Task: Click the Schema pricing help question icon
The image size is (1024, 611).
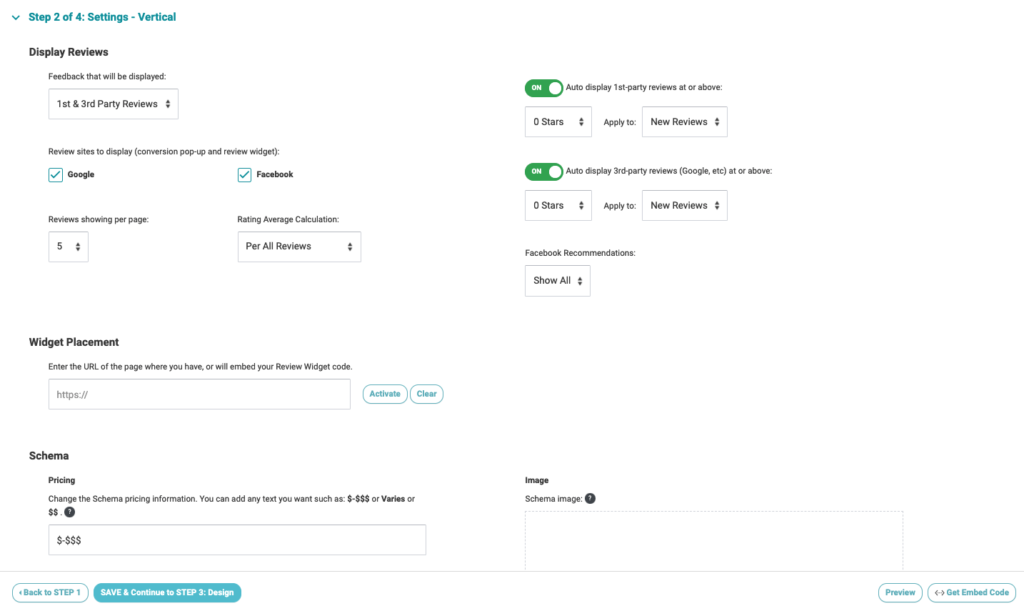Action: coord(69,512)
